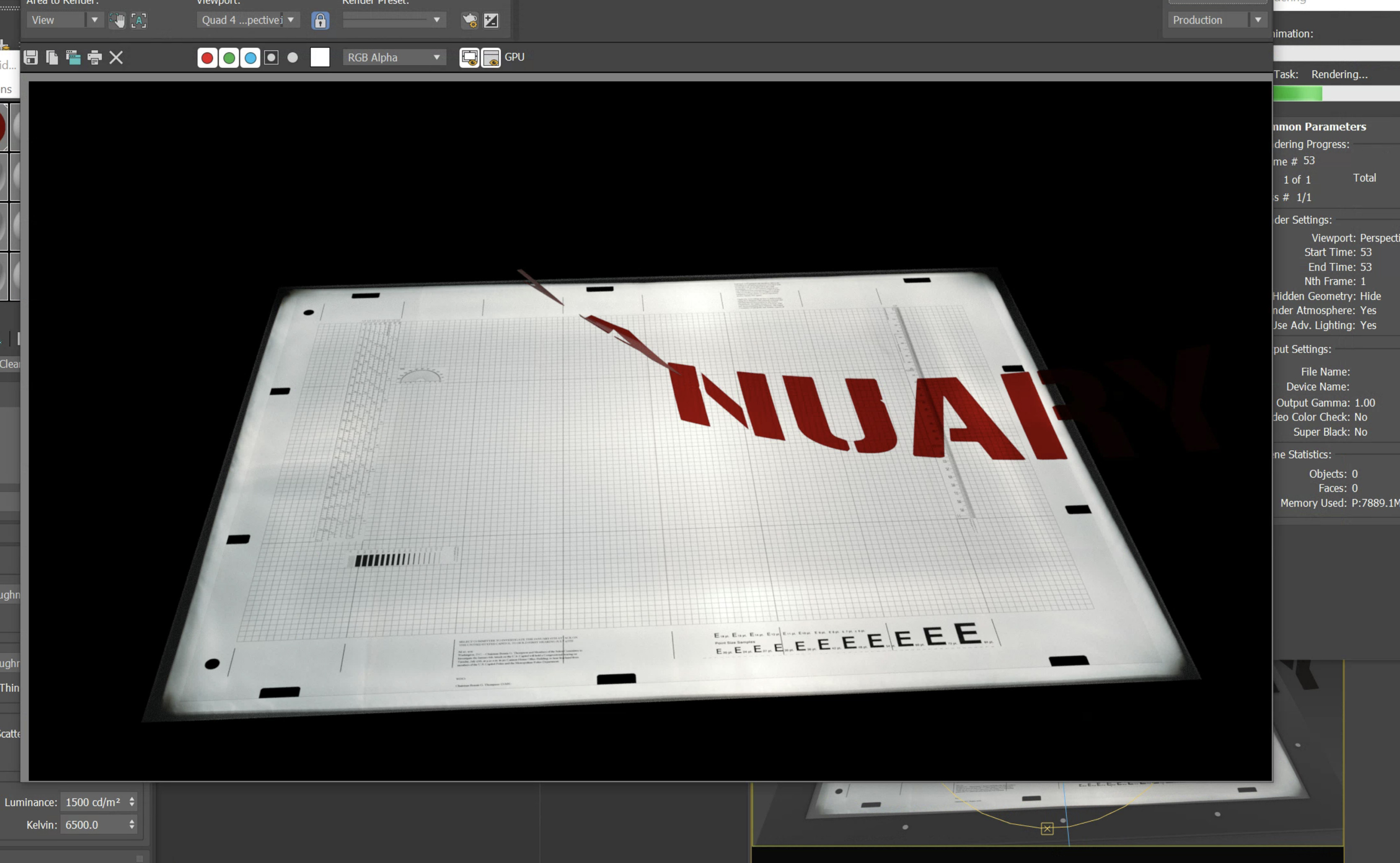
Task: Clear the rendered frame with the X icon
Action: 116,57
